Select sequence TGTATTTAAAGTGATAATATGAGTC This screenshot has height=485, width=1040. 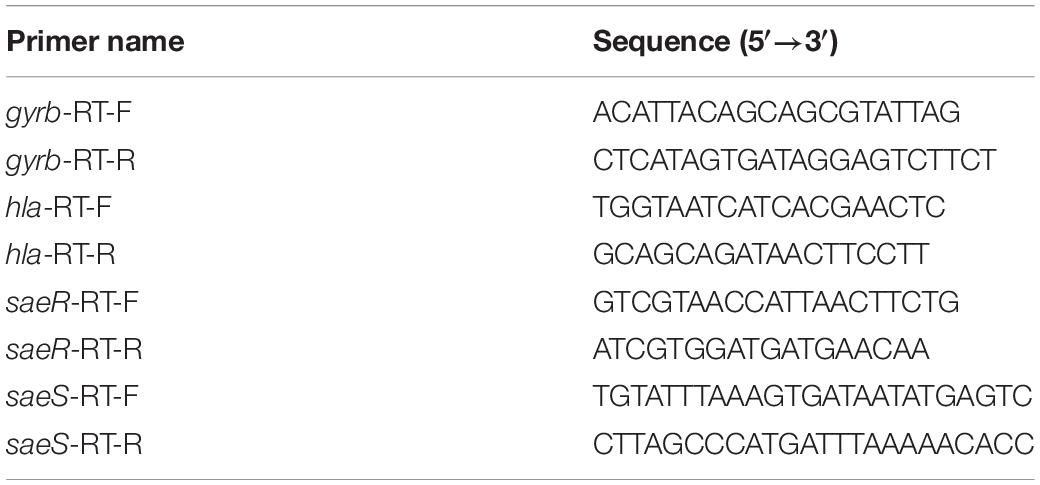(x=812, y=397)
